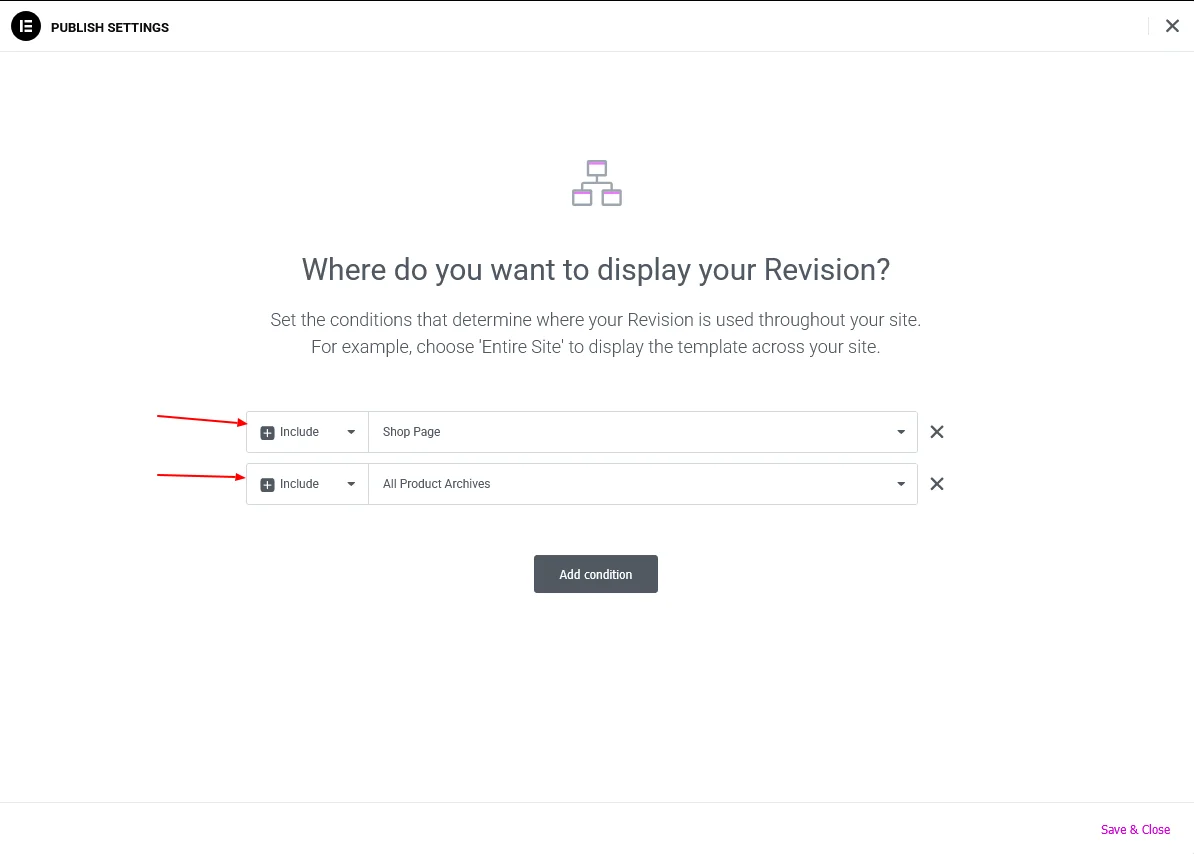Remove the Shop Page condition

click(937, 432)
